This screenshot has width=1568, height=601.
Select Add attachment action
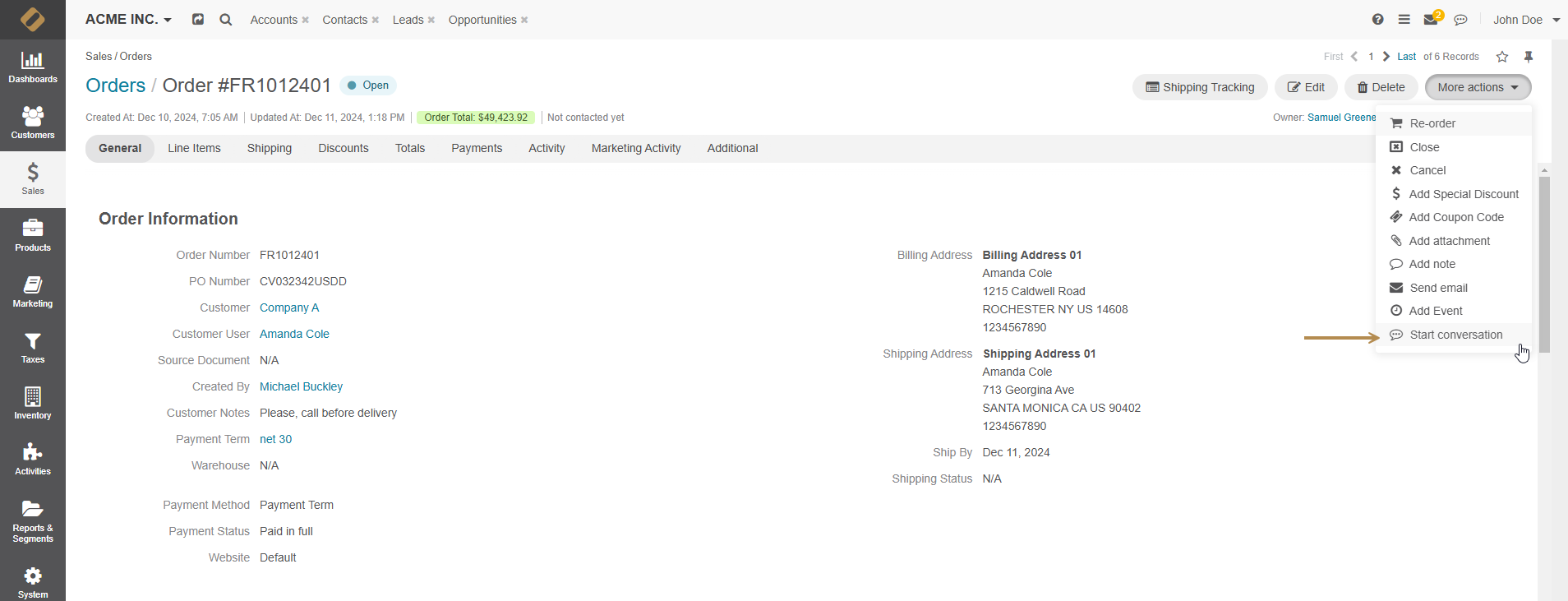[x=1453, y=241]
